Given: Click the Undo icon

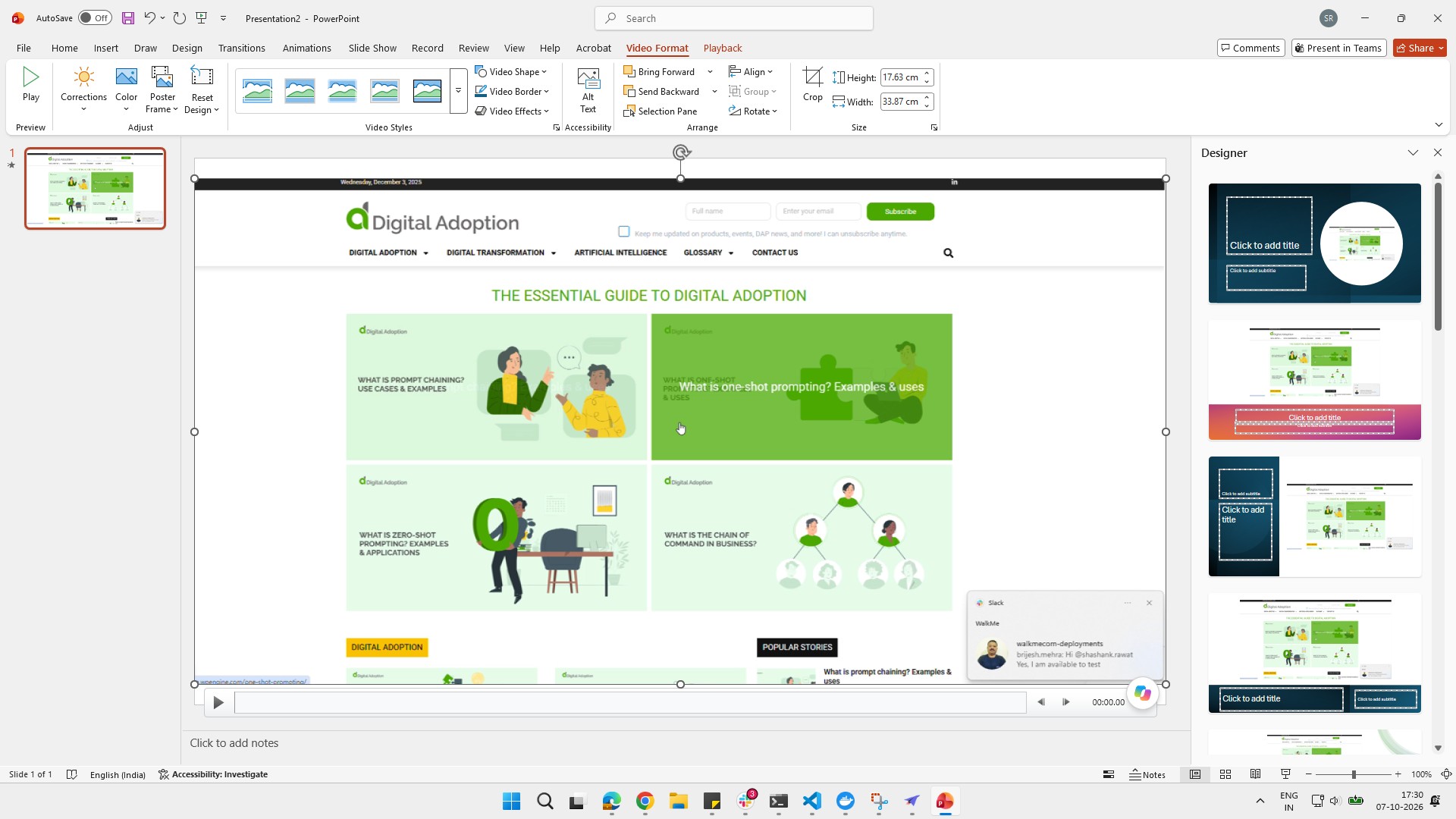Looking at the screenshot, I should pos(149,18).
